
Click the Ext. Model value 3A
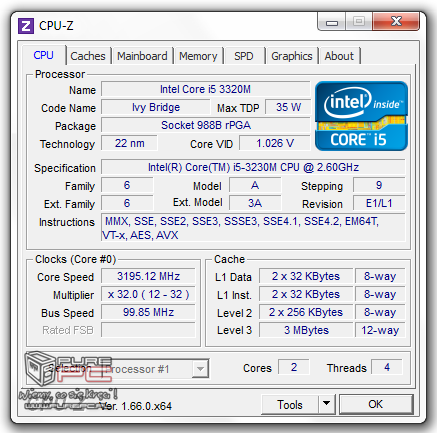pos(255,203)
